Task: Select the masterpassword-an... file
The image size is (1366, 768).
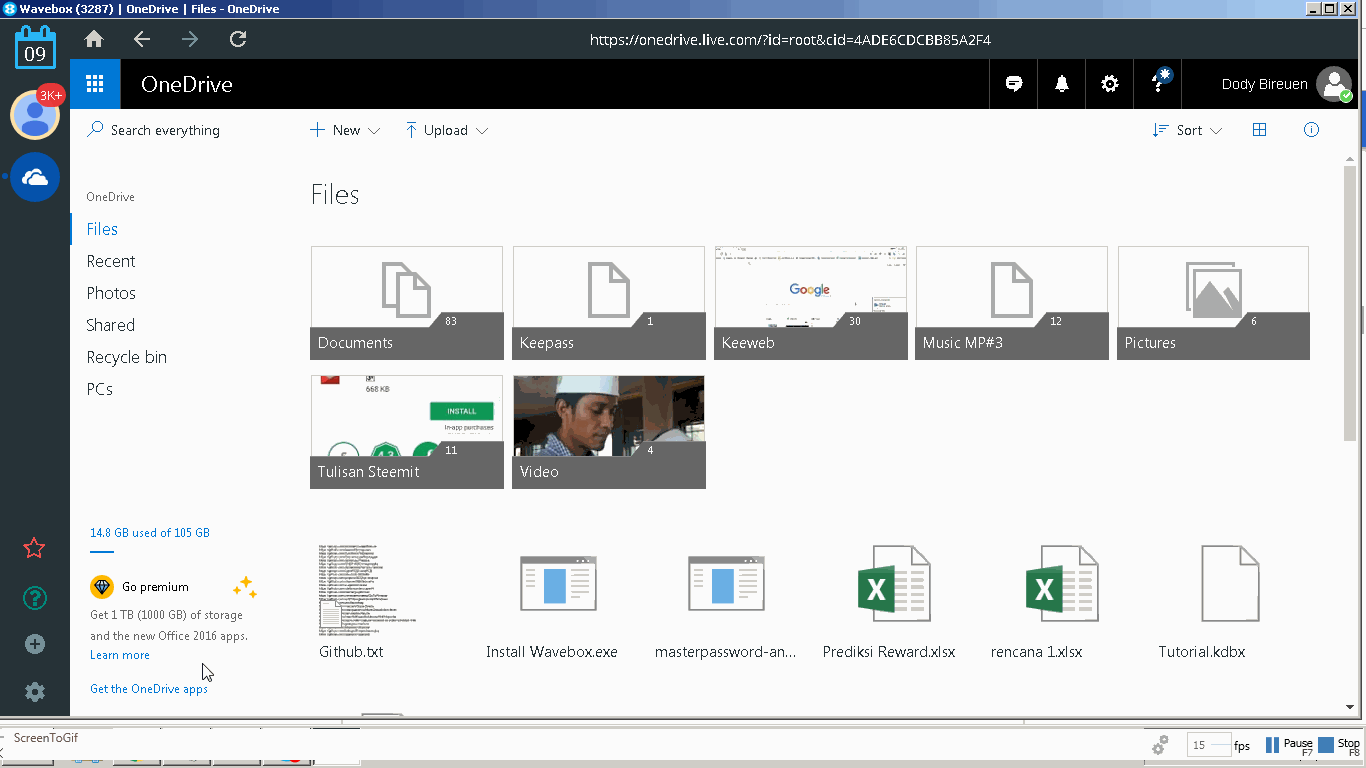Action: coord(726,603)
